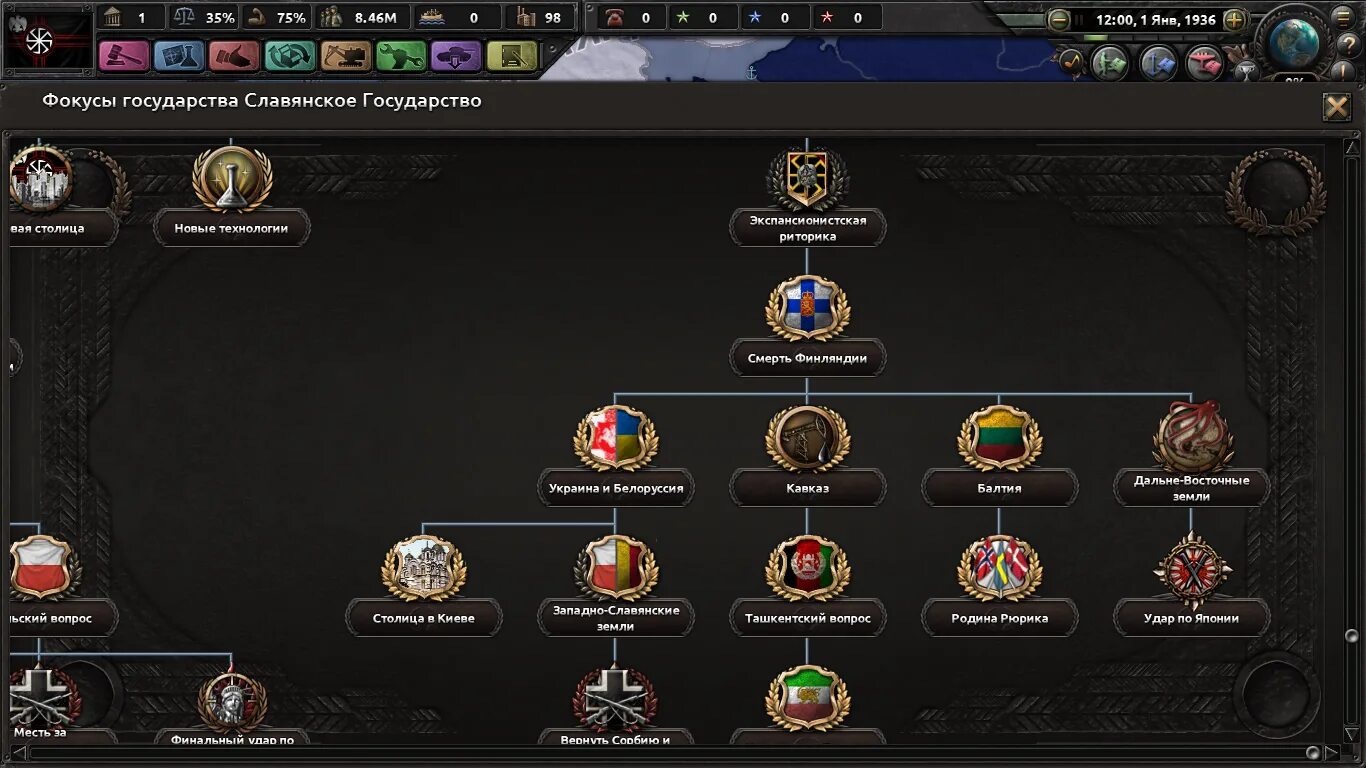Toggle the air map mode plane icon

point(1205,63)
